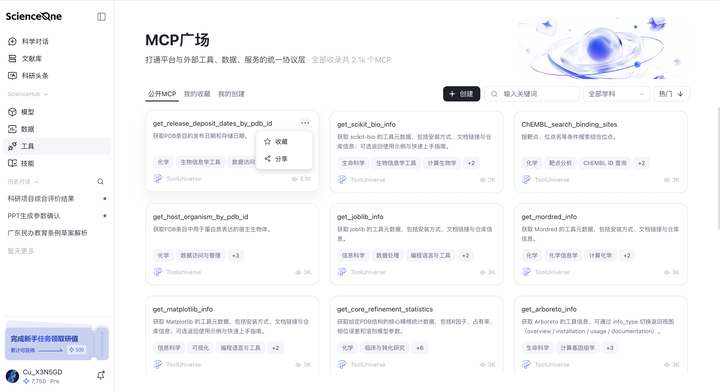720x392 pixels.
Task: Click the user avatar Cu_X3N5GD
Action: tap(12, 376)
